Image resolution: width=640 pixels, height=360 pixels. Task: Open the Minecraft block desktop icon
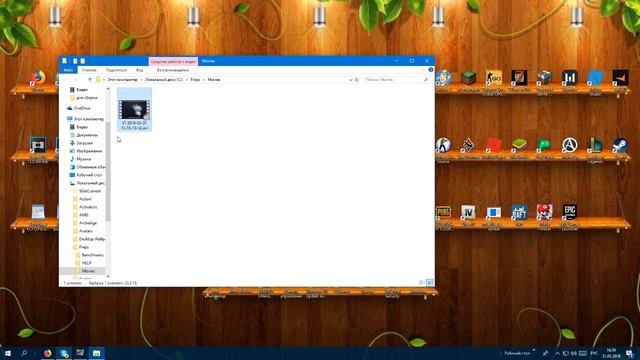(x=469, y=78)
